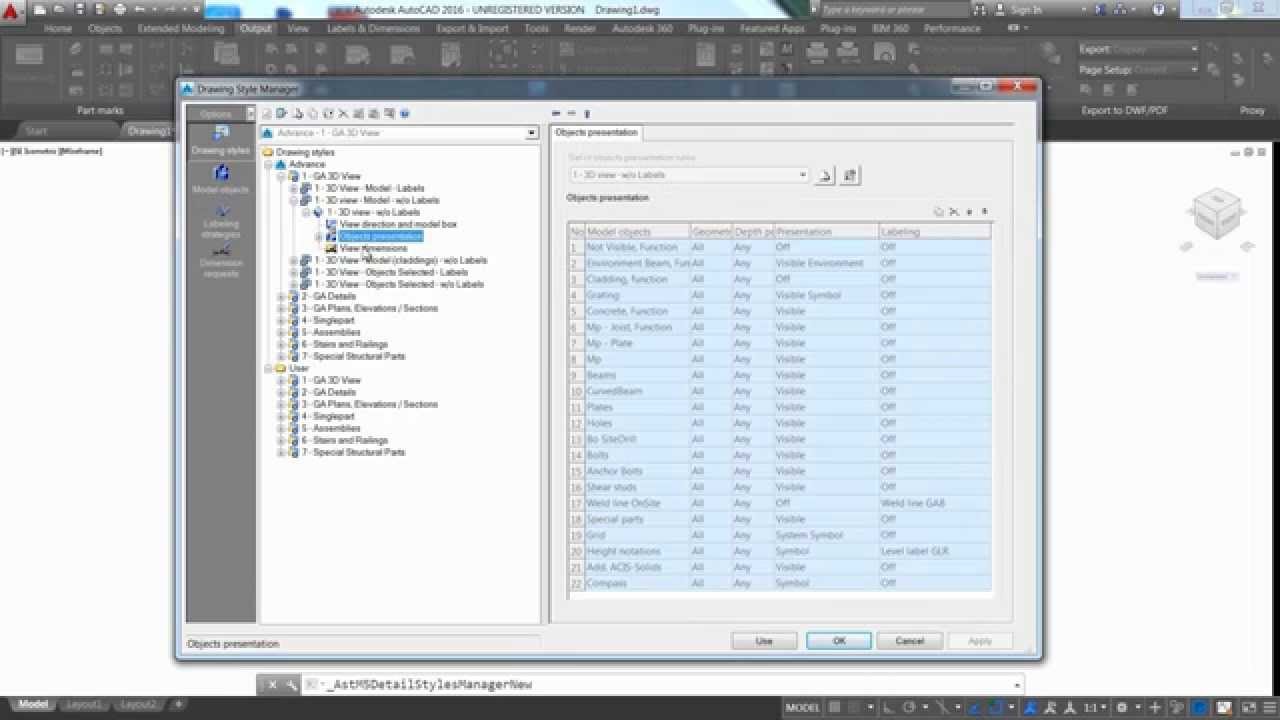Click the Visible Environment presentation cell

(826, 263)
